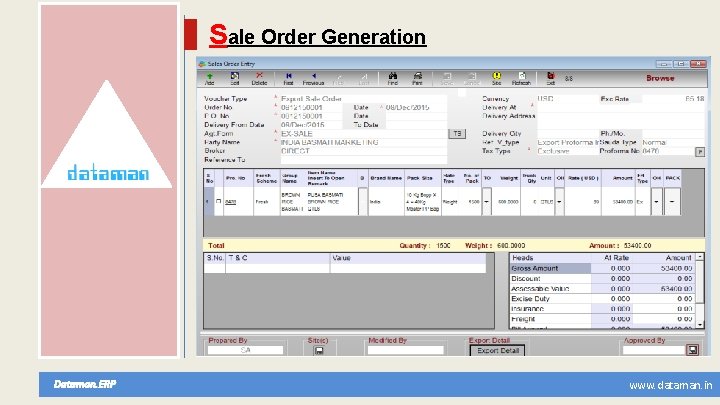
Task: Click the Brand Name column header
Action: coord(386,178)
